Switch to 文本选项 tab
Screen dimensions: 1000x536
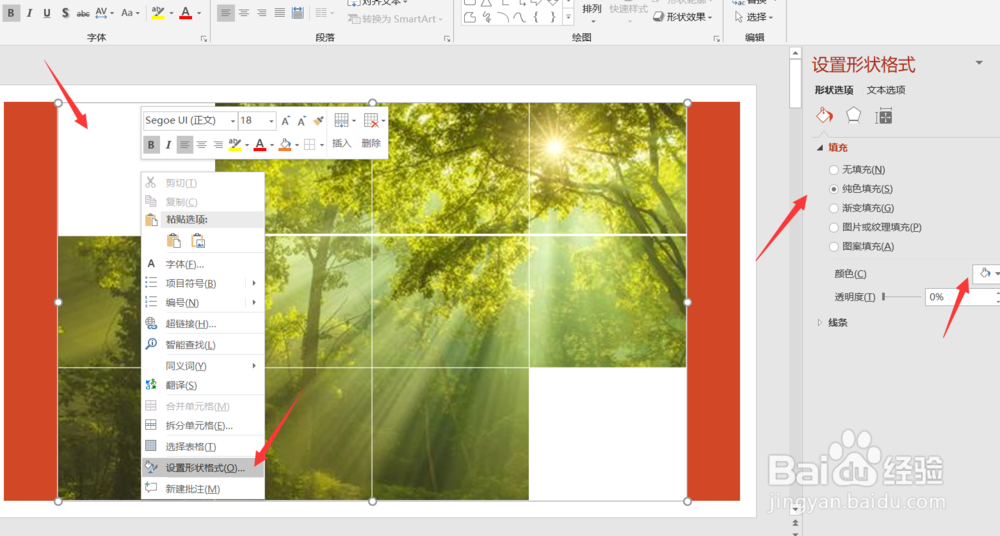click(886, 90)
